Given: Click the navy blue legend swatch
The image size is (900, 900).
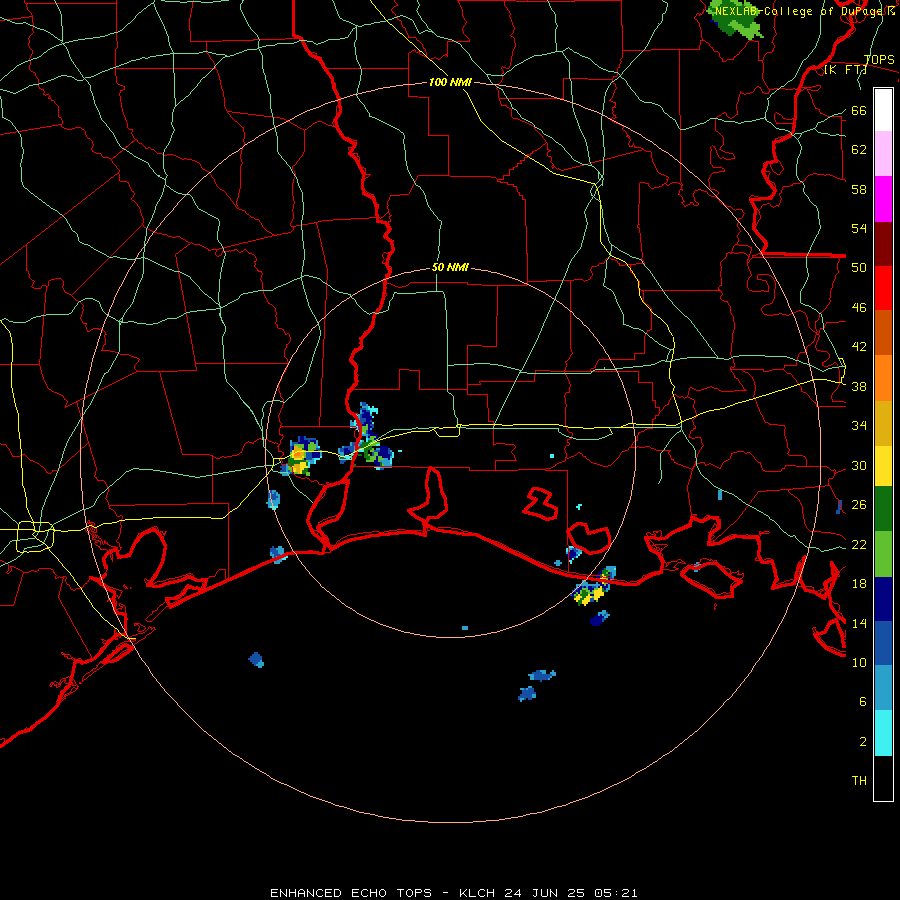Looking at the screenshot, I should (x=883, y=599).
